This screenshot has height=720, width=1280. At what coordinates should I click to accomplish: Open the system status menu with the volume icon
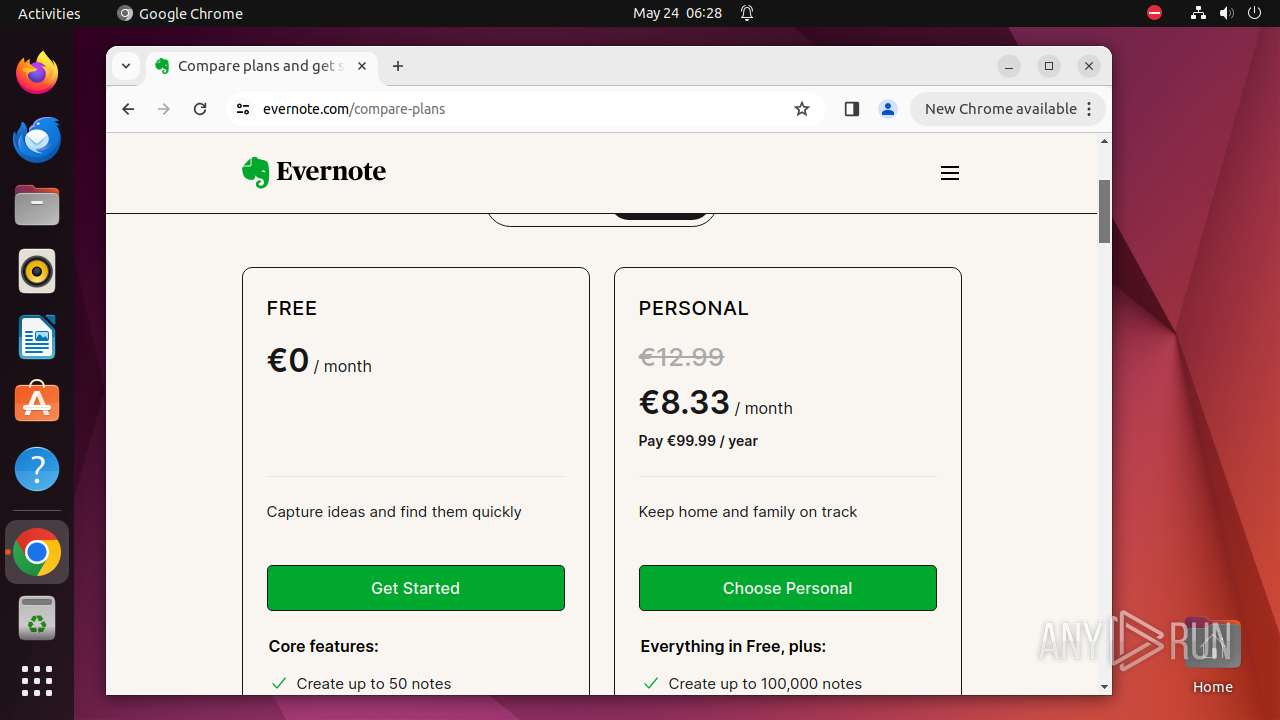[1226, 13]
